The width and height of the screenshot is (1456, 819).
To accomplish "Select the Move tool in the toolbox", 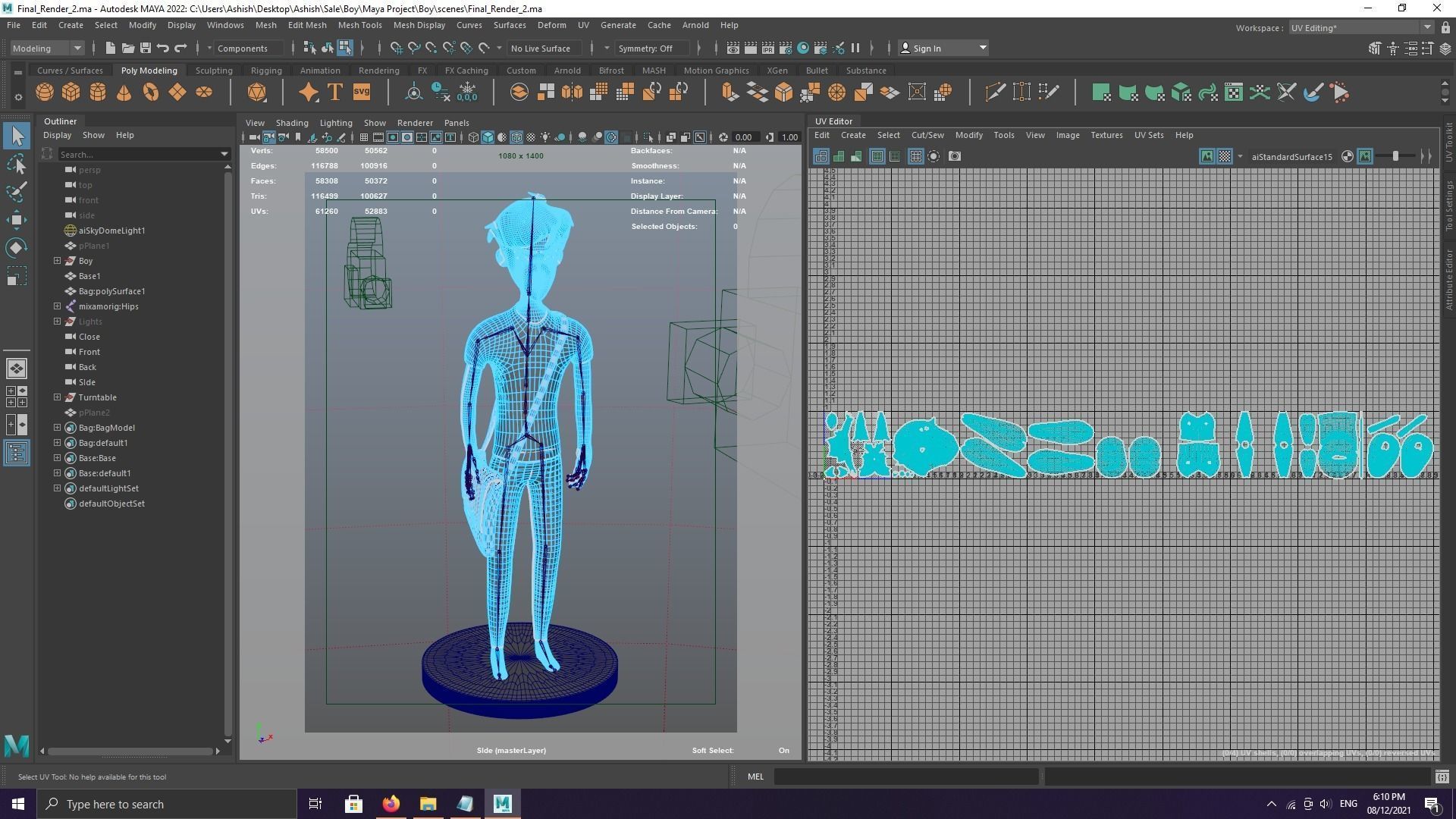I will pos(17,220).
